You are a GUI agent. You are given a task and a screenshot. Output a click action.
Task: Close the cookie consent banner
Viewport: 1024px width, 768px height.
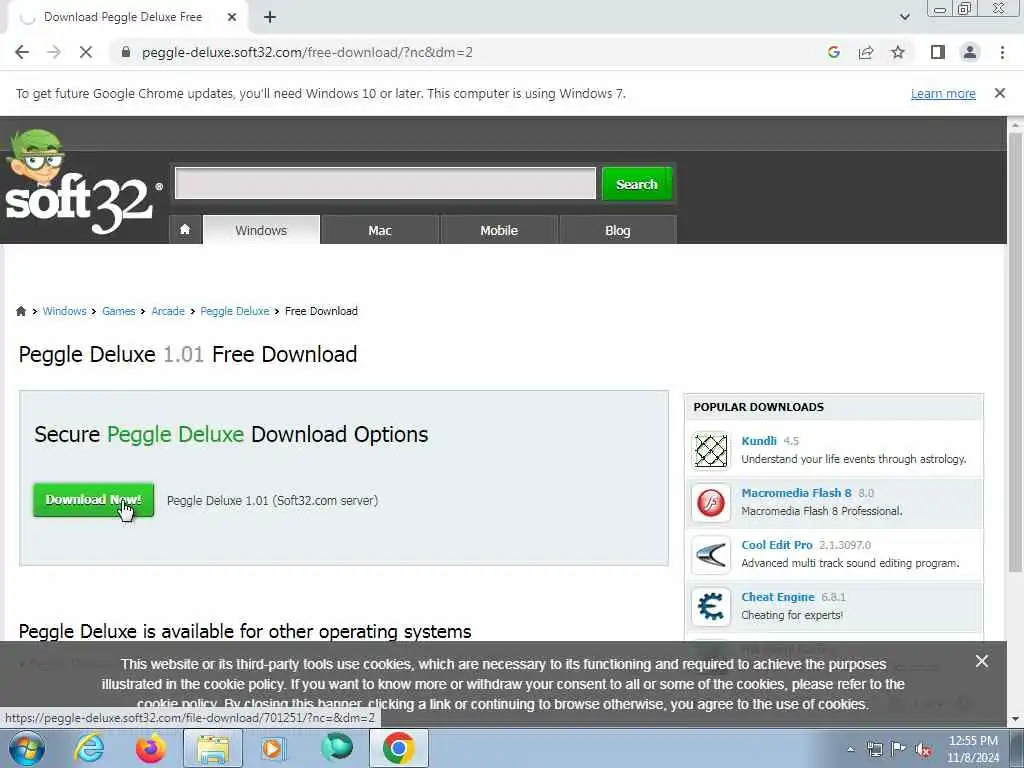982,662
